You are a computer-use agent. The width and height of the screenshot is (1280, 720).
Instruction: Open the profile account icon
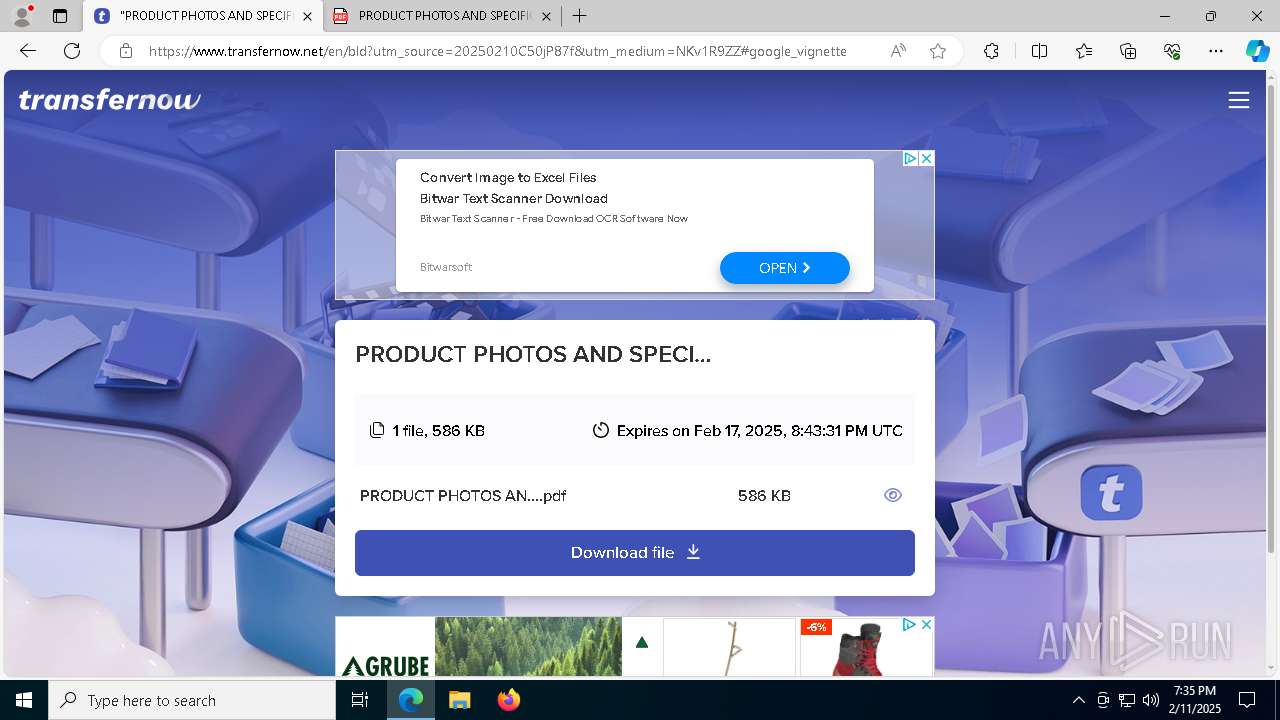point(22,15)
